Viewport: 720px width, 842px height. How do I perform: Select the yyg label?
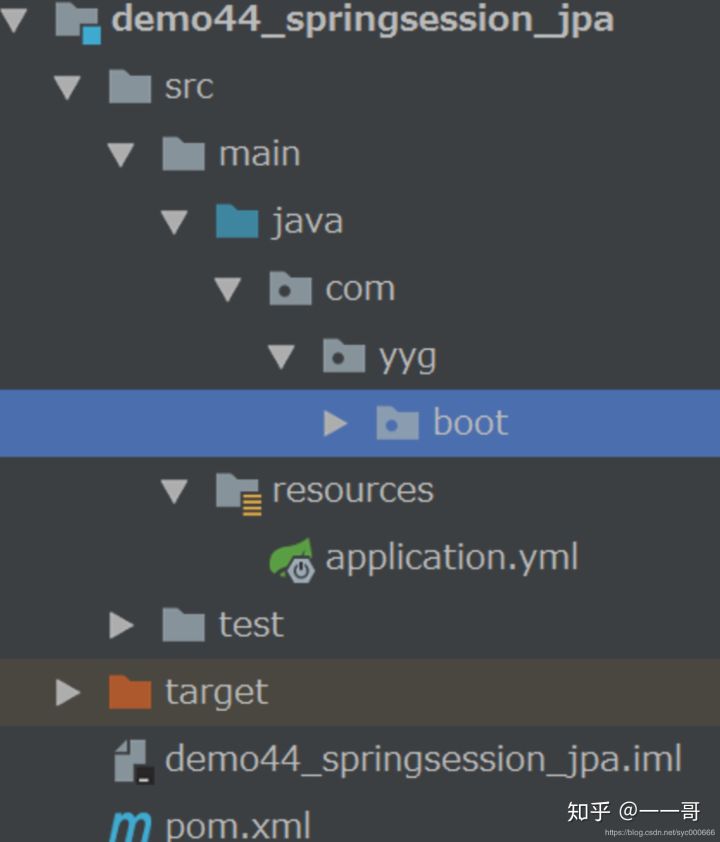(x=408, y=359)
